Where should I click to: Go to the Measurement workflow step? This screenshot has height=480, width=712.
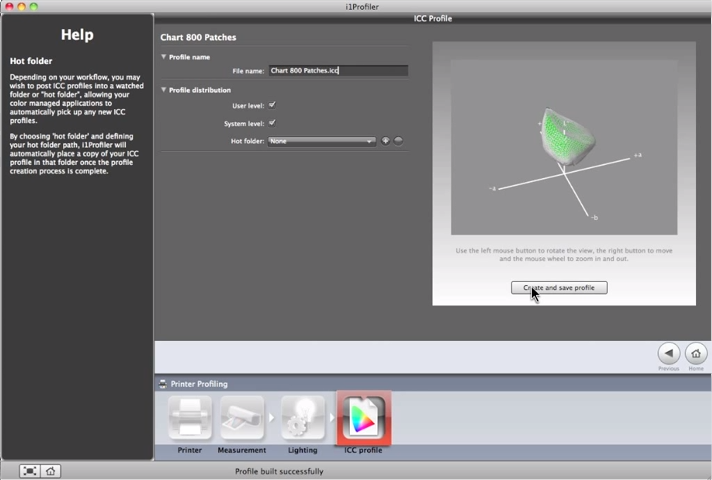click(241, 418)
